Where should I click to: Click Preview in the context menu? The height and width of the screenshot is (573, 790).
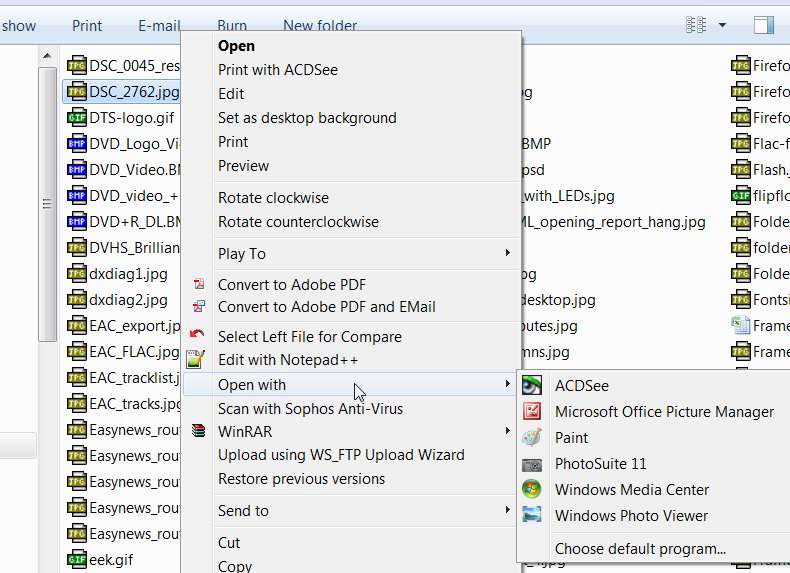(243, 166)
